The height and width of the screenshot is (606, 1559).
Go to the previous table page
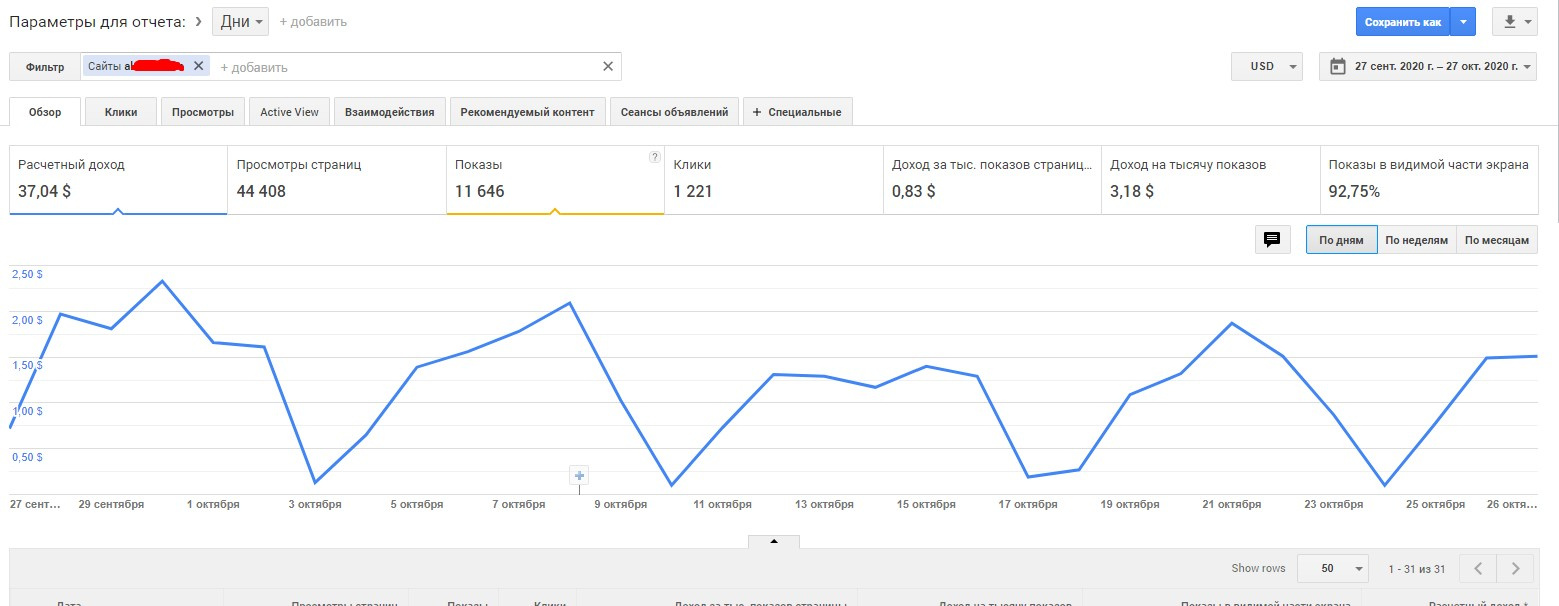[1478, 568]
